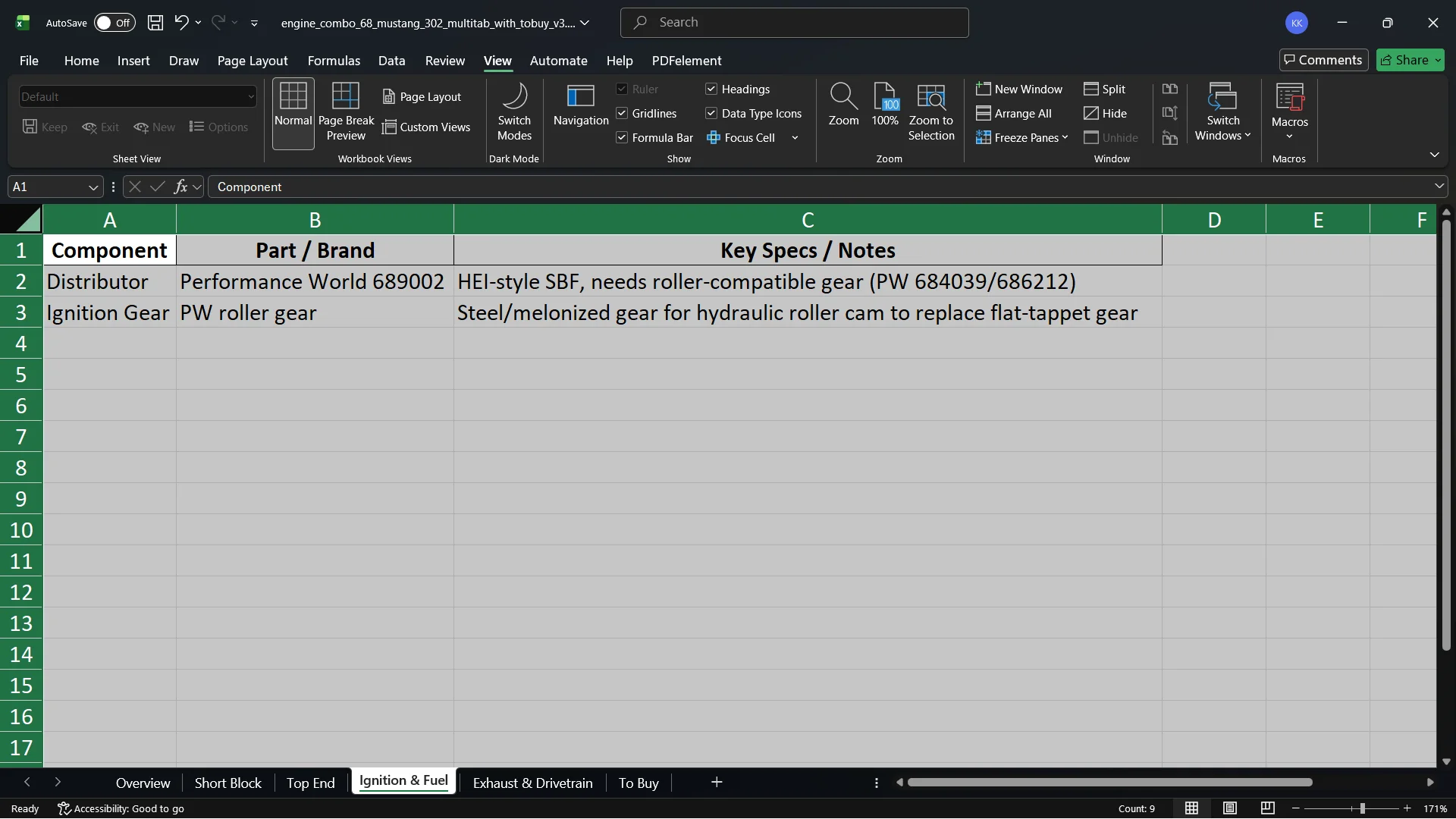1456x819 pixels.
Task: Zoom out with the minus icon
Action: [x=1296, y=808]
